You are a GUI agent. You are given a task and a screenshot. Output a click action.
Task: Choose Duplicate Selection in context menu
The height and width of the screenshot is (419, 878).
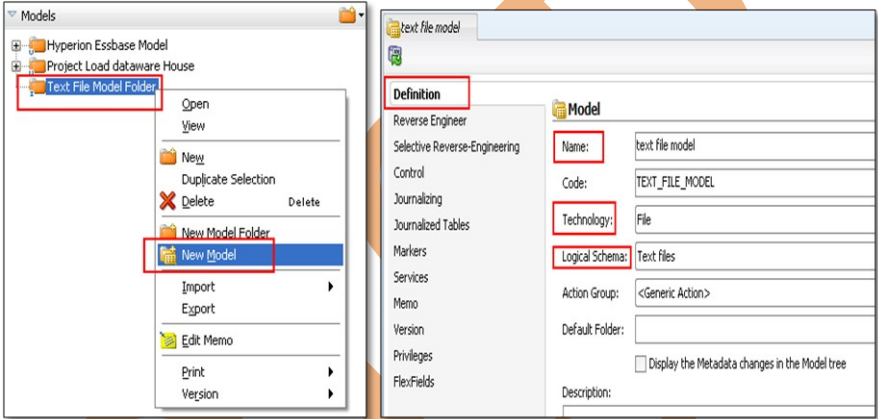[x=228, y=180]
